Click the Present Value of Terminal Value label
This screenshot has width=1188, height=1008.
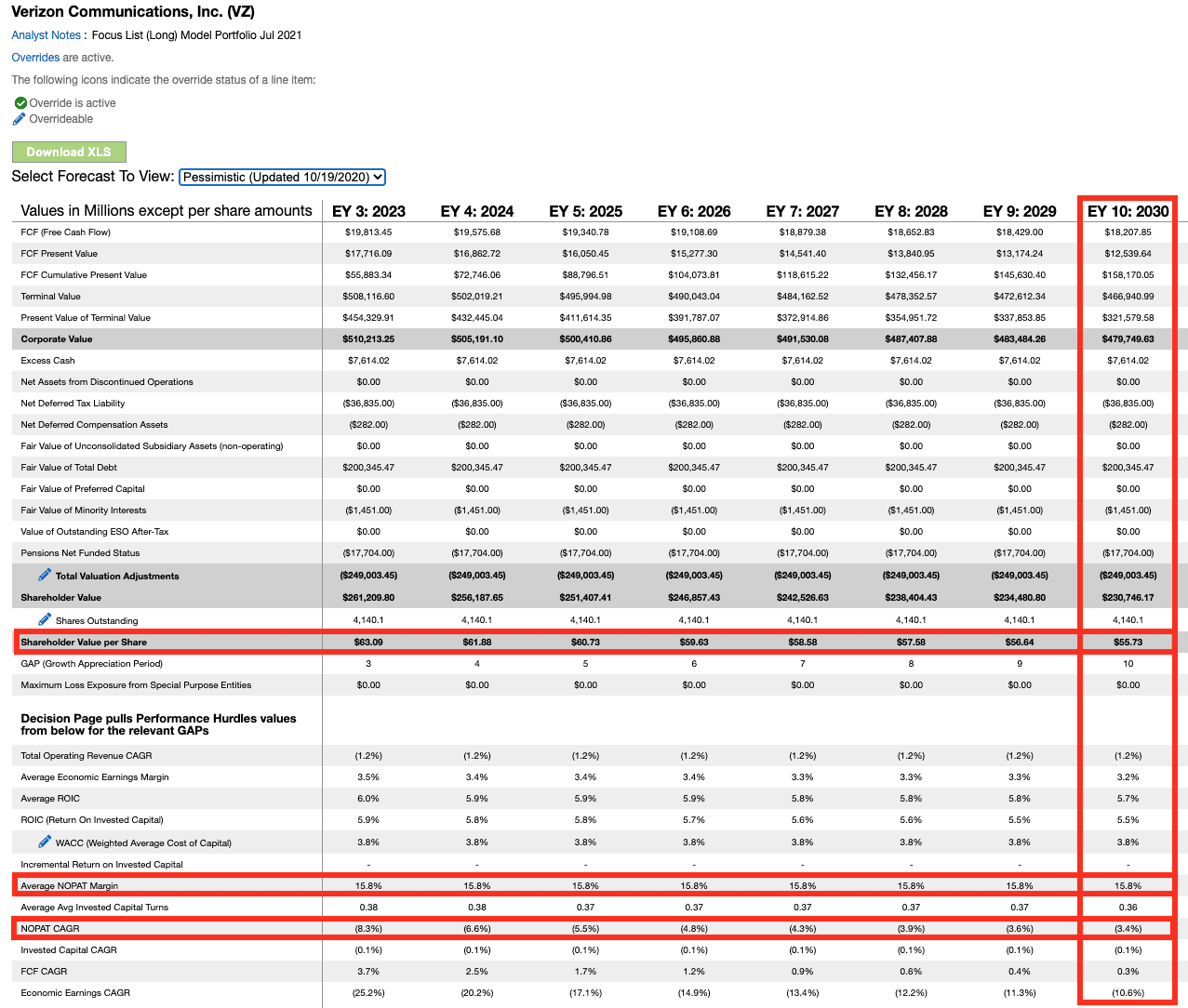[86, 318]
